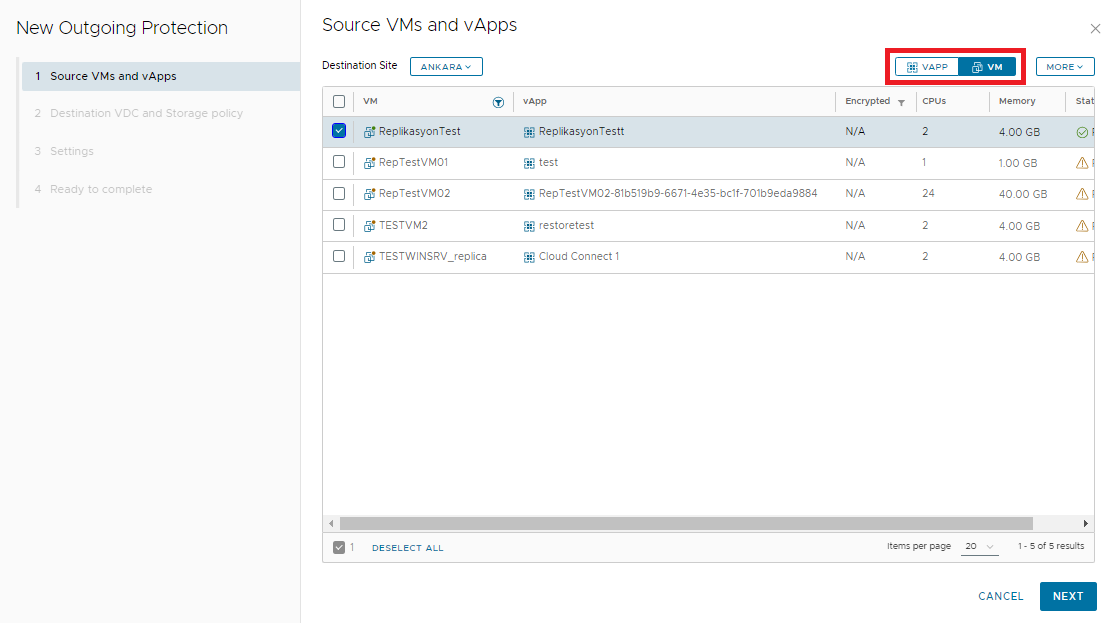Click the RepTestVM02-81b519b9 vApp icon
This screenshot has width=1110, height=623.
click(x=529, y=194)
